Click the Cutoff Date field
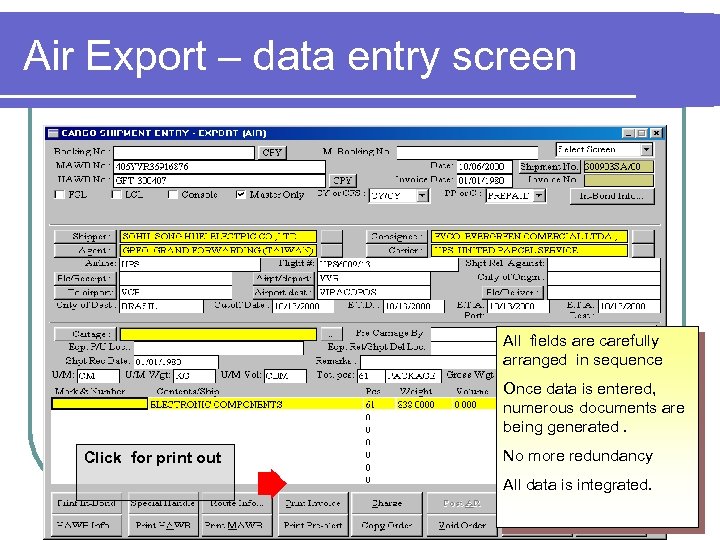720x540 pixels. tap(303, 306)
